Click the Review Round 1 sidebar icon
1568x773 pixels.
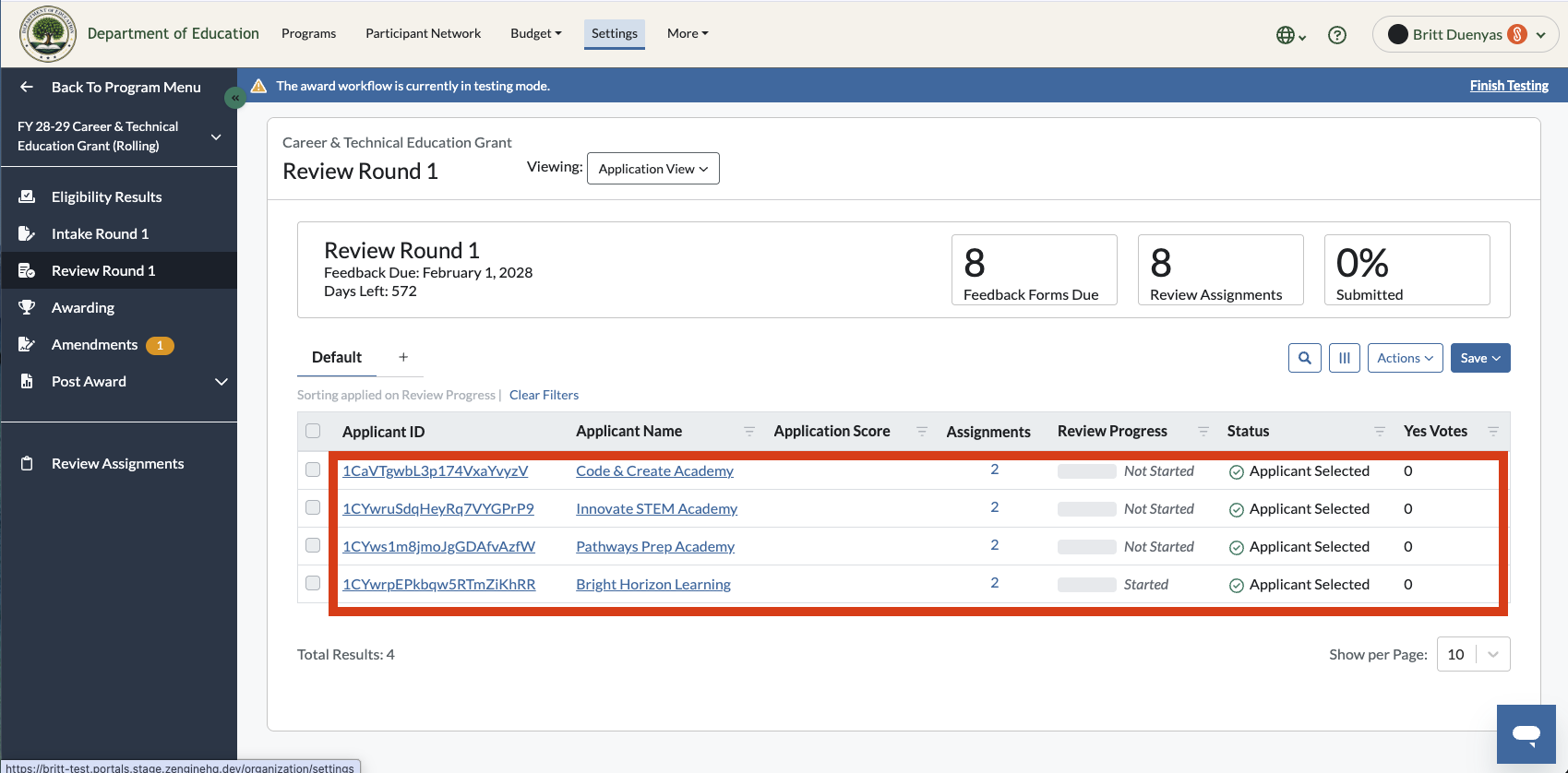(27, 270)
